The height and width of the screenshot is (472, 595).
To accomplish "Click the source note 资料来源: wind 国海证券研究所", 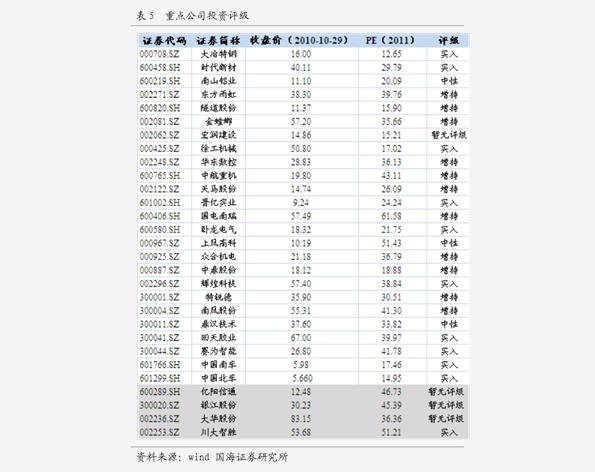I will pos(212,457).
